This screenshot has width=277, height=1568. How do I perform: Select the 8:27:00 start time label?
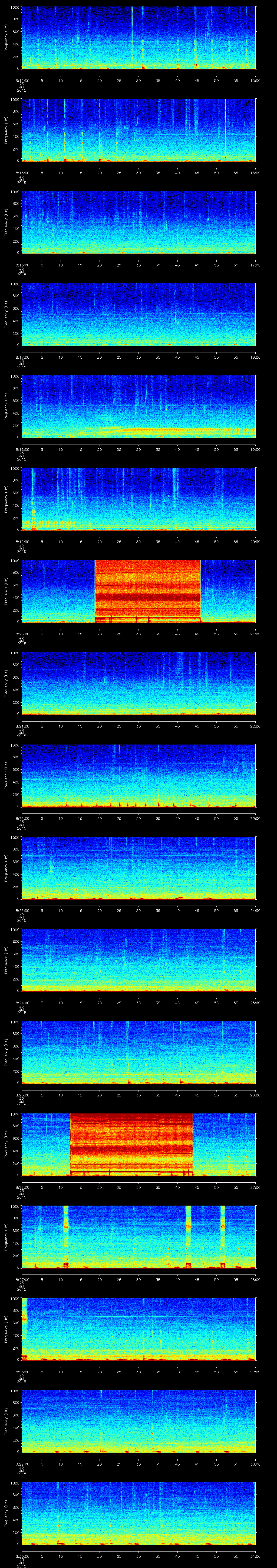tap(22, 1279)
